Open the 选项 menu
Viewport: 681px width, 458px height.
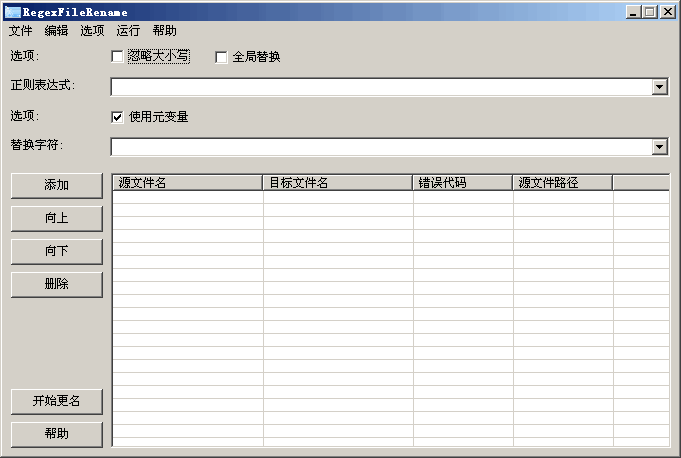point(92,31)
